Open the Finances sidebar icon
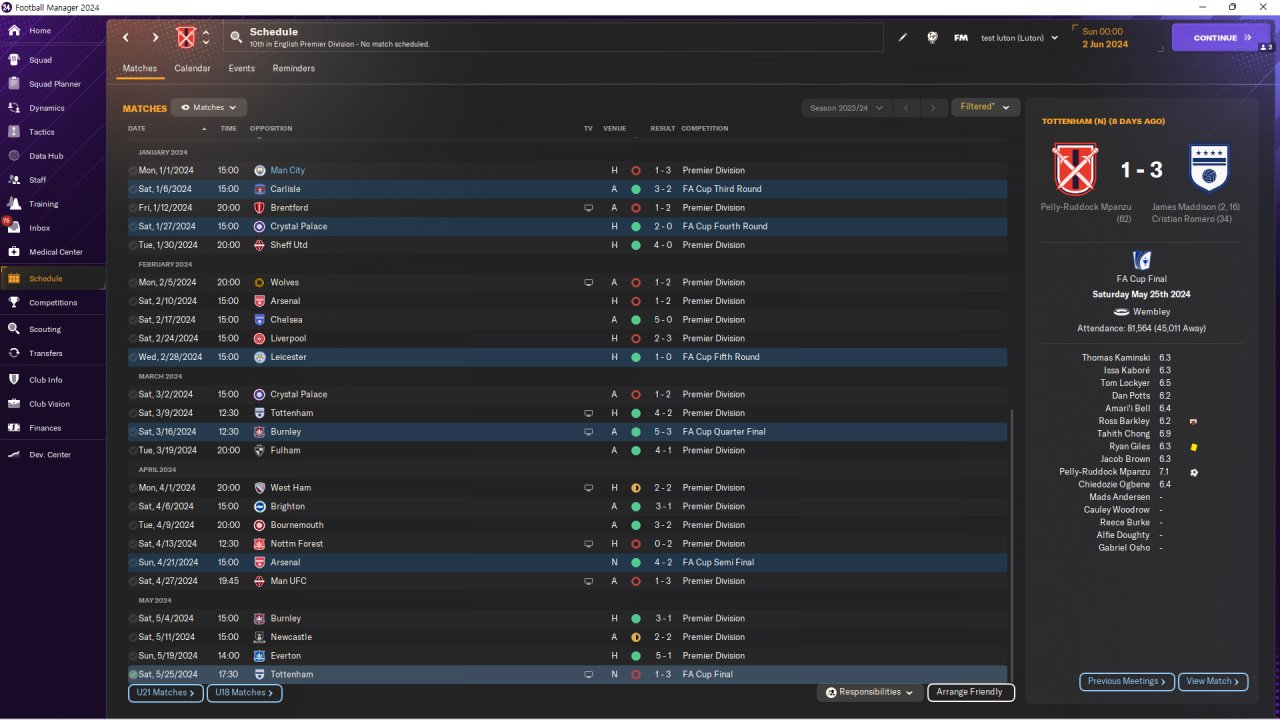 tap(14, 428)
